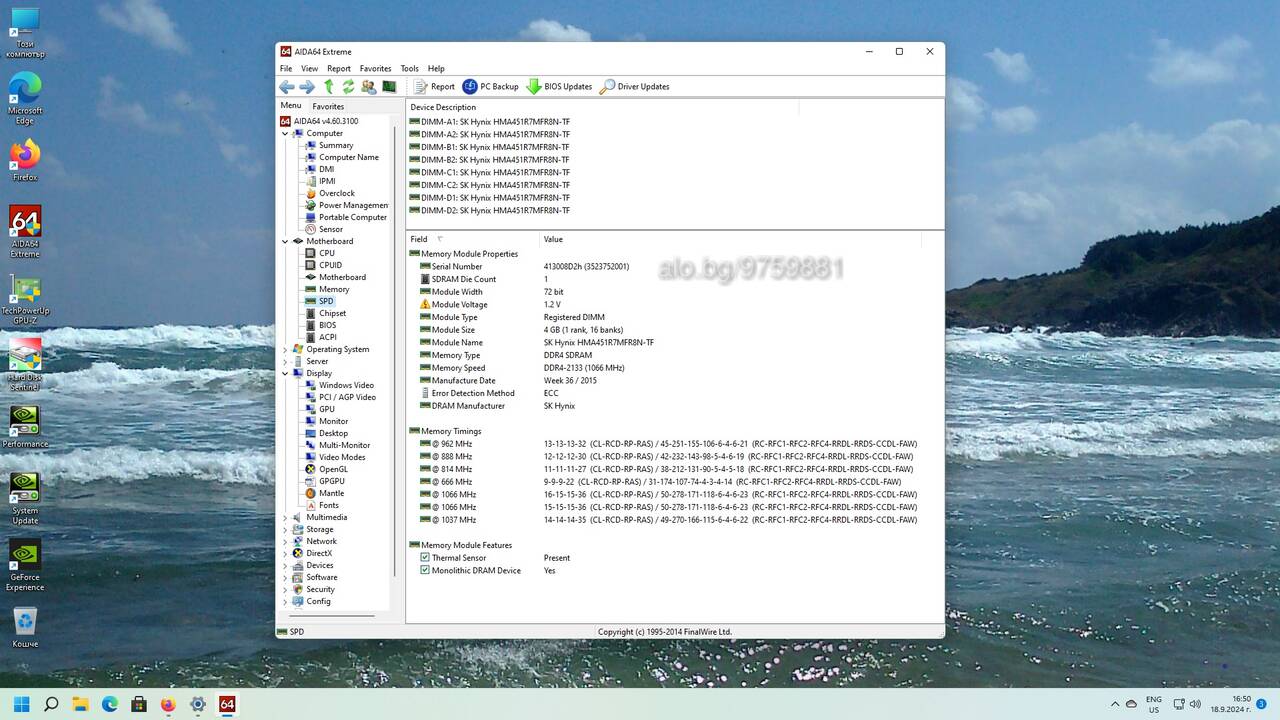Open the Recycle Bin desktop icon
This screenshot has height=720, width=1280.
[x=25, y=628]
